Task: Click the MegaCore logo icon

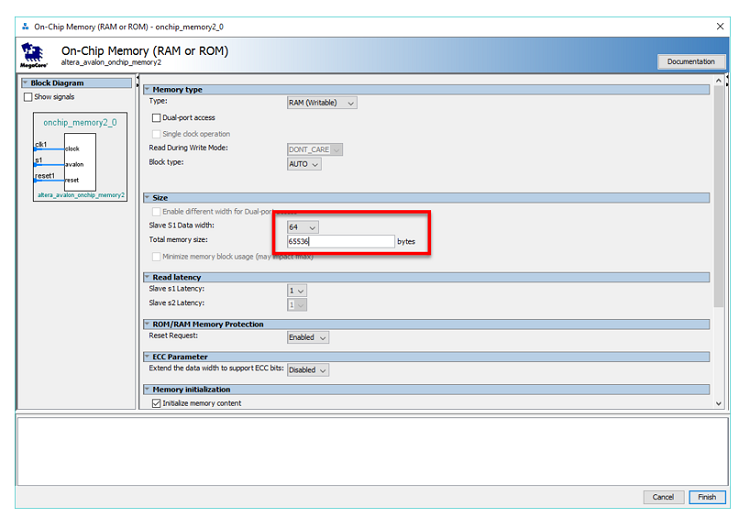Action: (30, 54)
